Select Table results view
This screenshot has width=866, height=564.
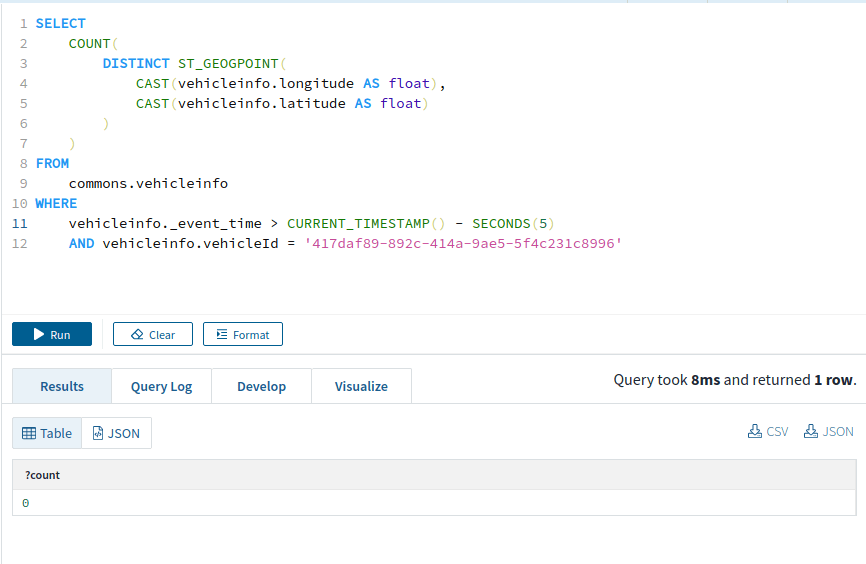pos(47,433)
